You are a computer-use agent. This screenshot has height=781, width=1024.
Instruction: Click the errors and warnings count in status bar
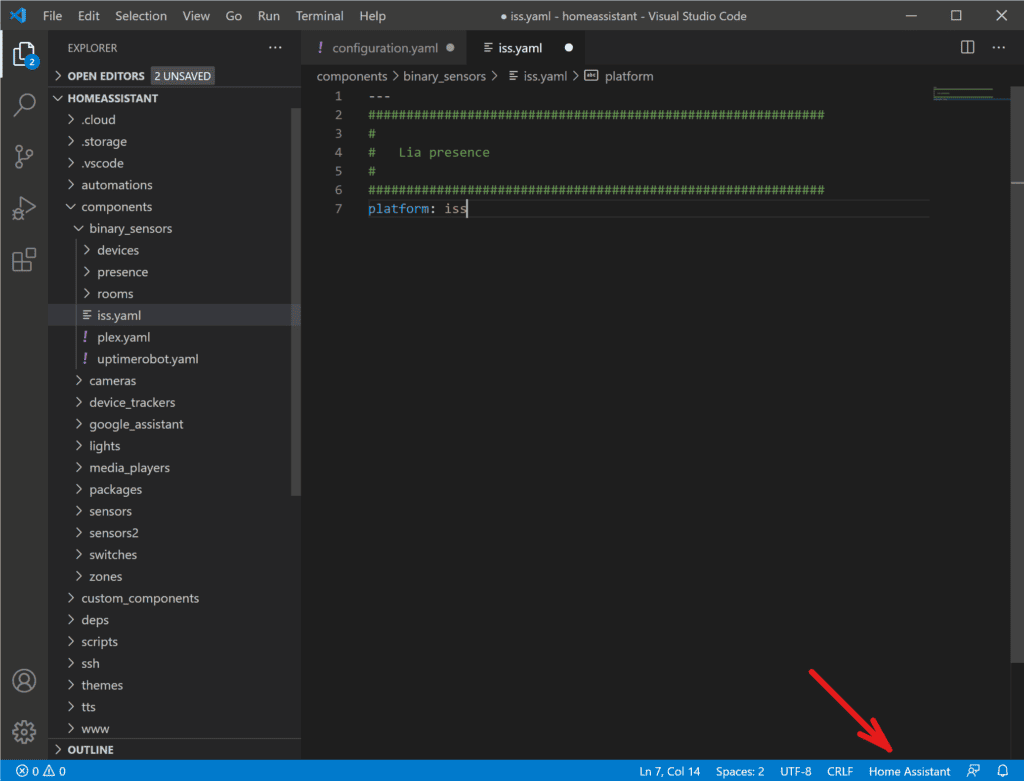point(40,771)
